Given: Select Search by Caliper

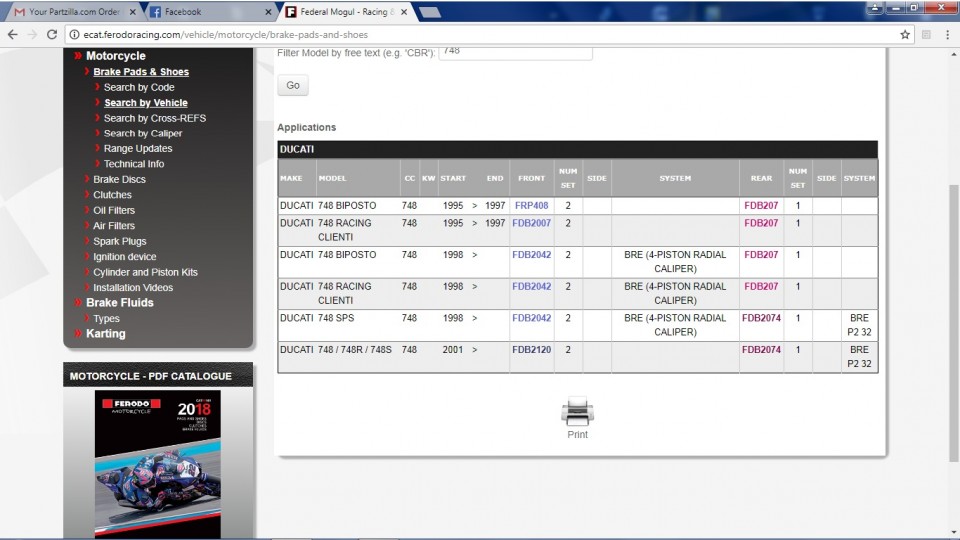Looking at the screenshot, I should (x=143, y=133).
